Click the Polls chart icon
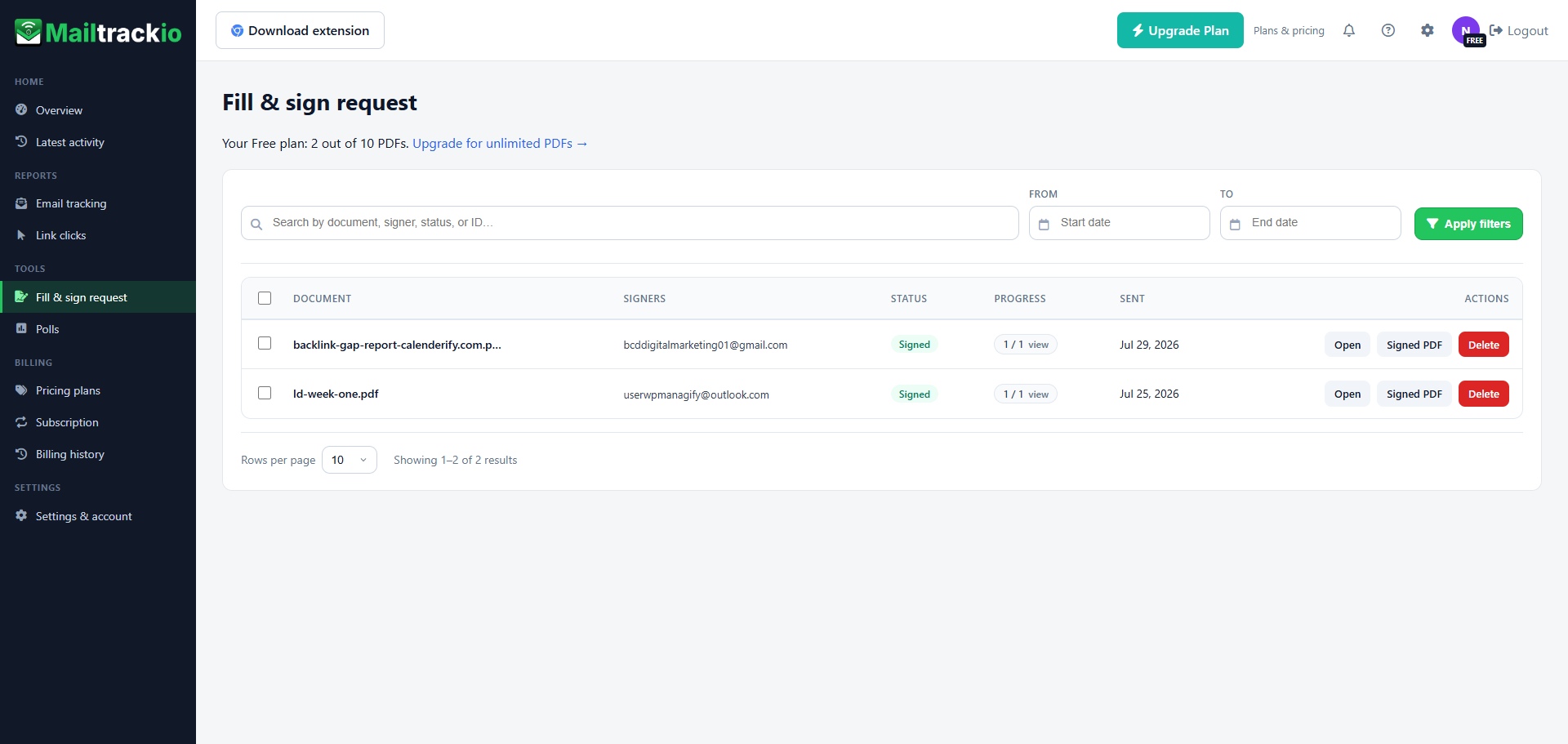 click(21, 328)
